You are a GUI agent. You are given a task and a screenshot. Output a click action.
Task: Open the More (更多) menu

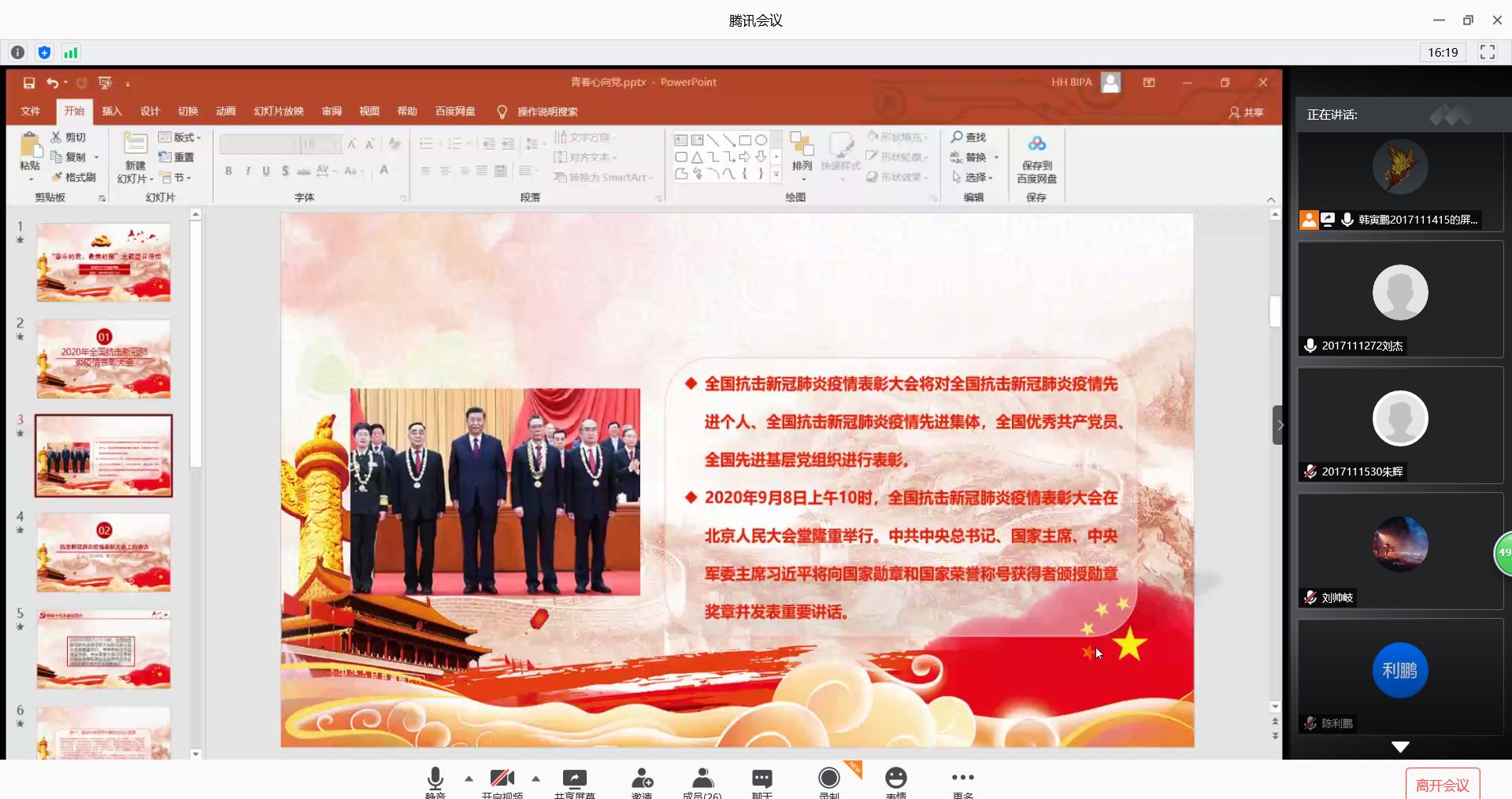click(x=962, y=781)
